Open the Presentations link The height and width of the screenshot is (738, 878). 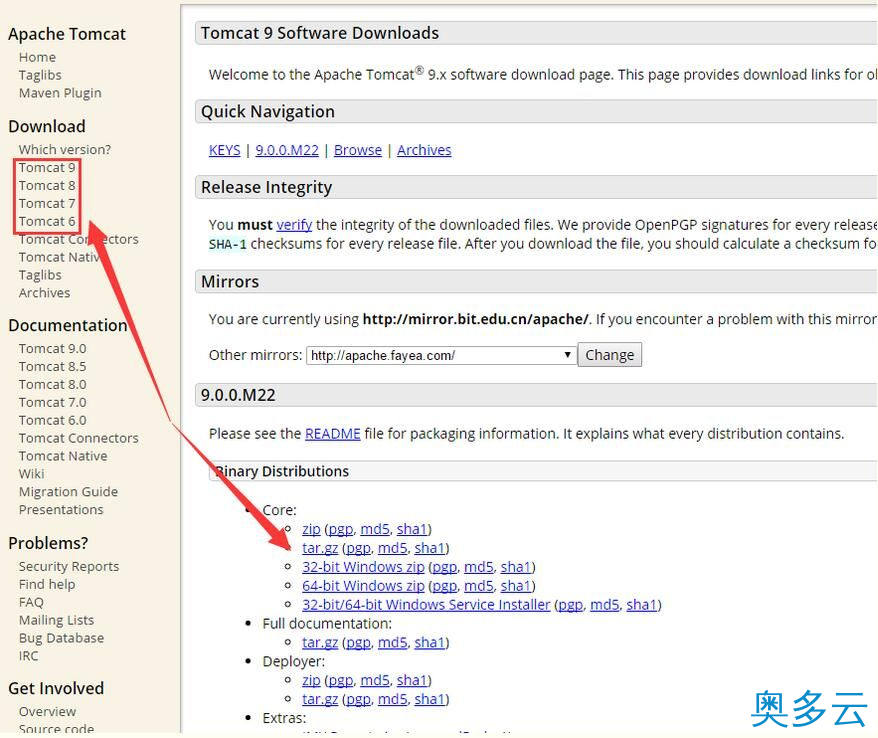[x=61, y=510]
